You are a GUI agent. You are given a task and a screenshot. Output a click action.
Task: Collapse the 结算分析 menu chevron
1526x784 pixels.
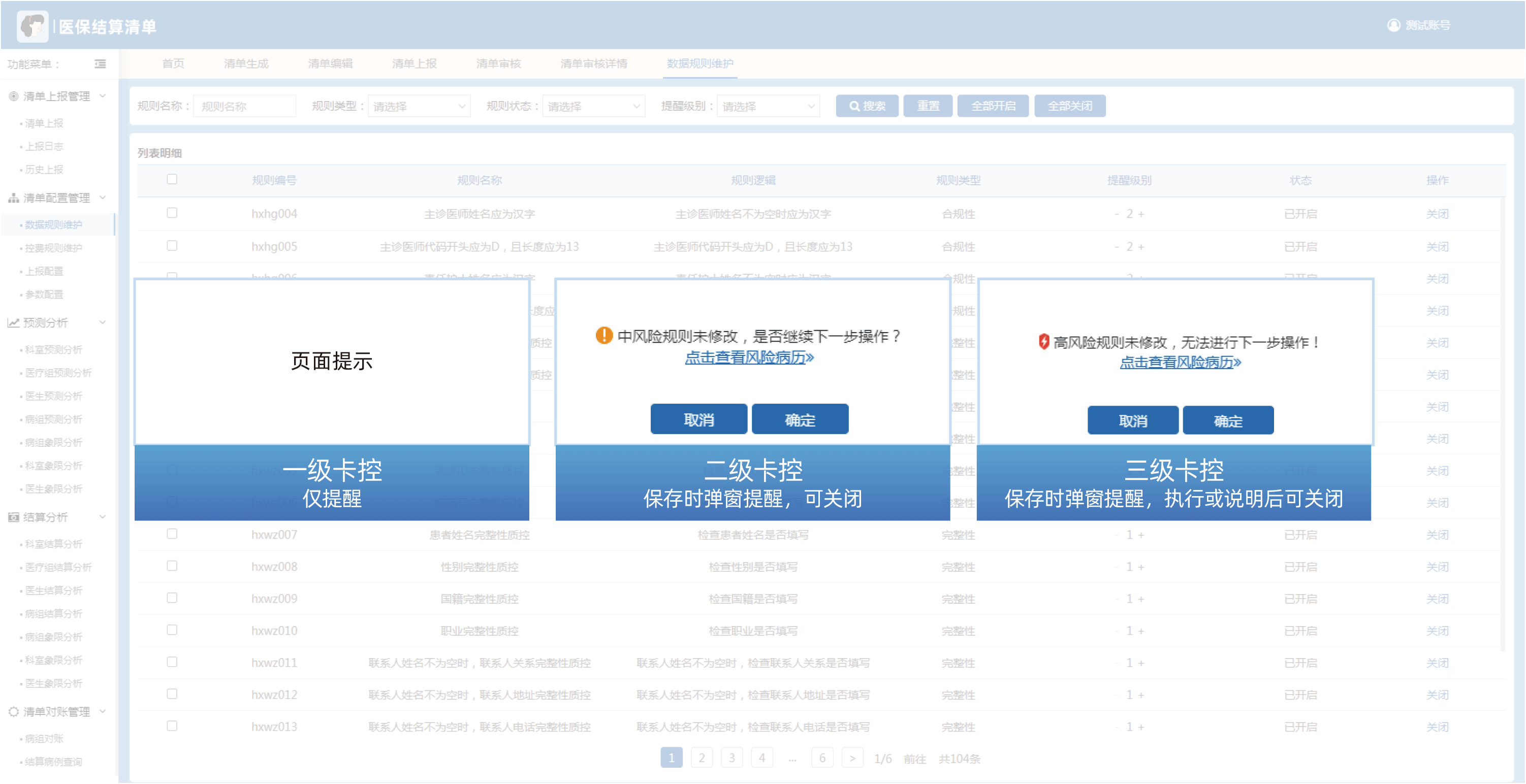103,517
